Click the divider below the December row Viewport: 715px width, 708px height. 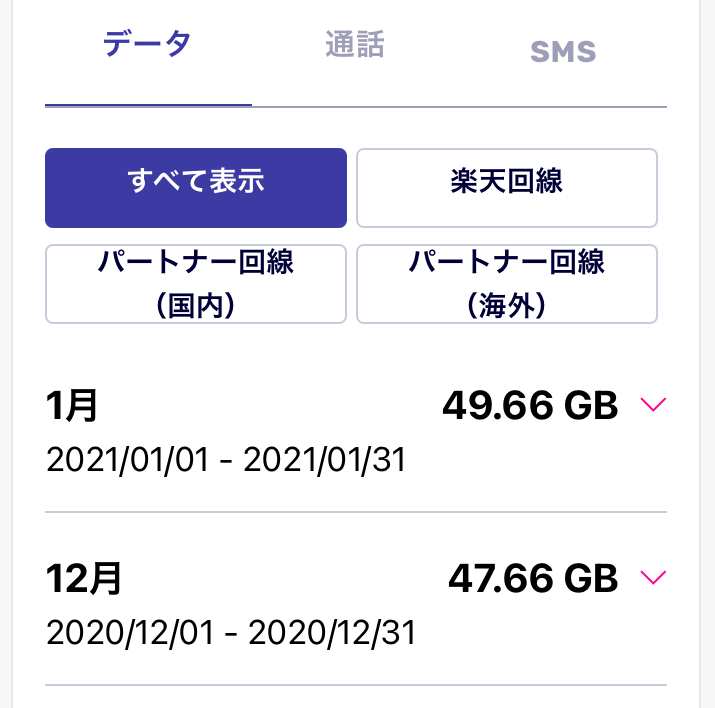(x=356, y=685)
